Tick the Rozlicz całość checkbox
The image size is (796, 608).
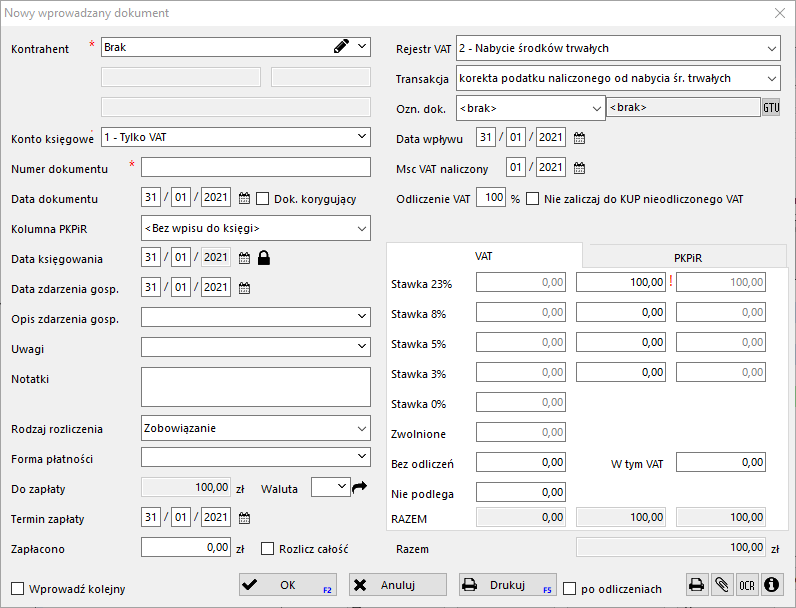(267, 548)
